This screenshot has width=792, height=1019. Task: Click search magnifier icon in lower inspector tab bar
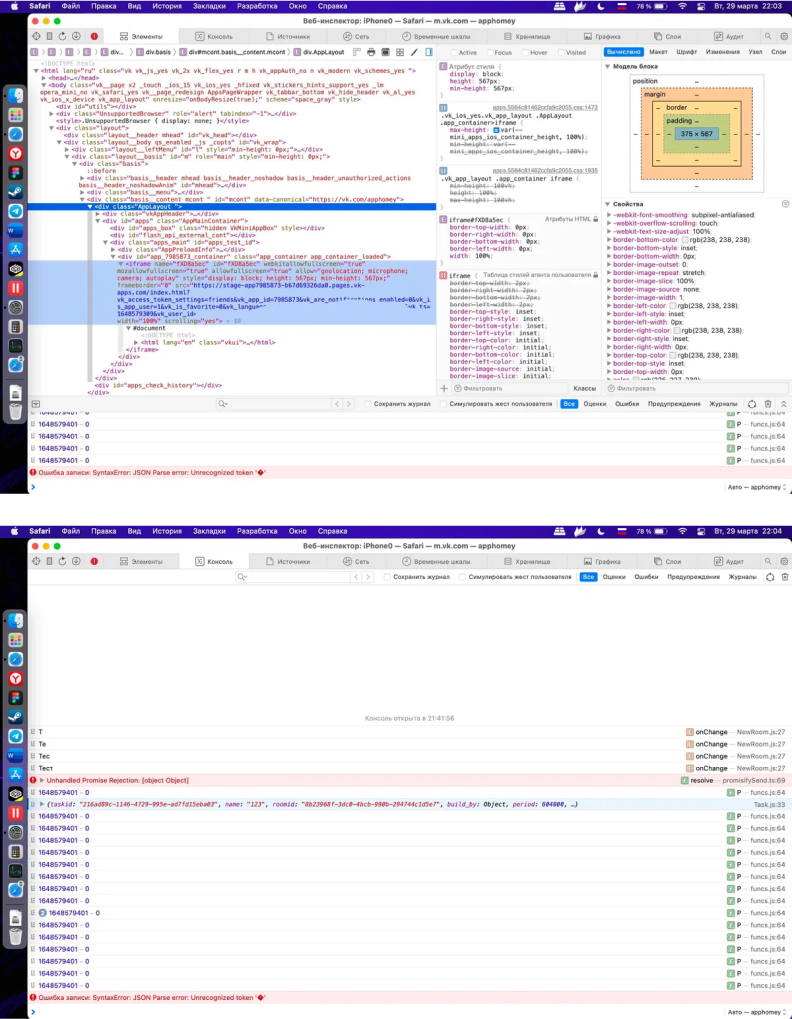click(x=768, y=561)
